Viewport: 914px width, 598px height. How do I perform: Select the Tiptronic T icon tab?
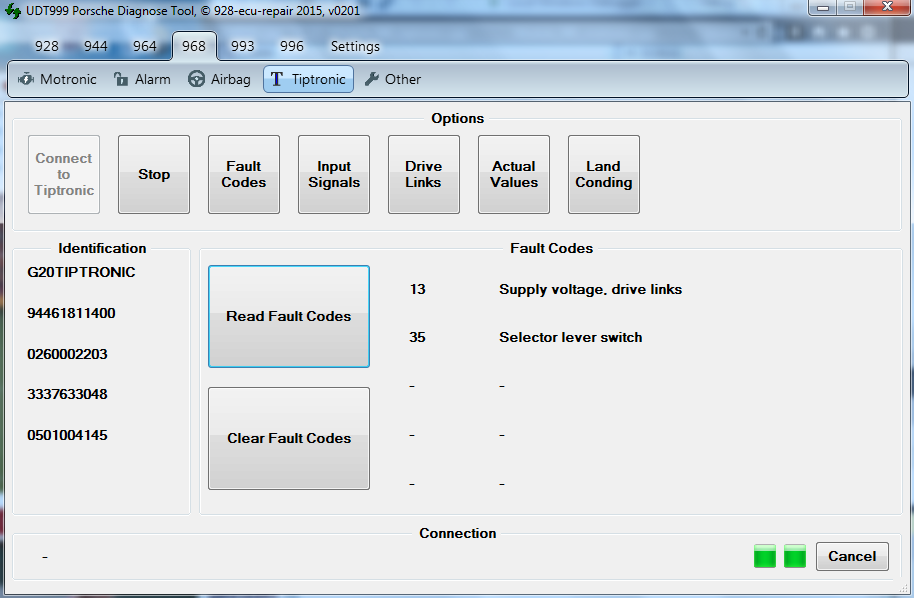tap(308, 79)
